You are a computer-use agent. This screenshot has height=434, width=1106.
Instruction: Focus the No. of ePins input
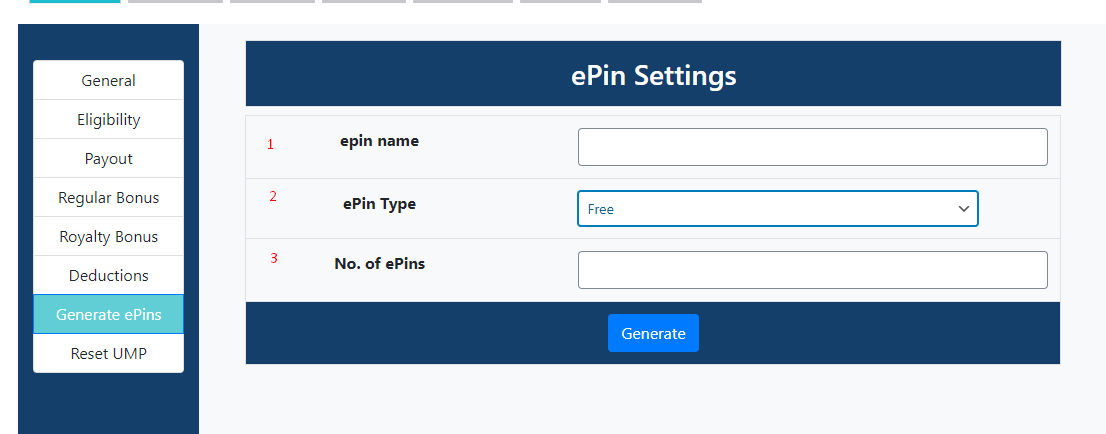pyautogui.click(x=812, y=270)
